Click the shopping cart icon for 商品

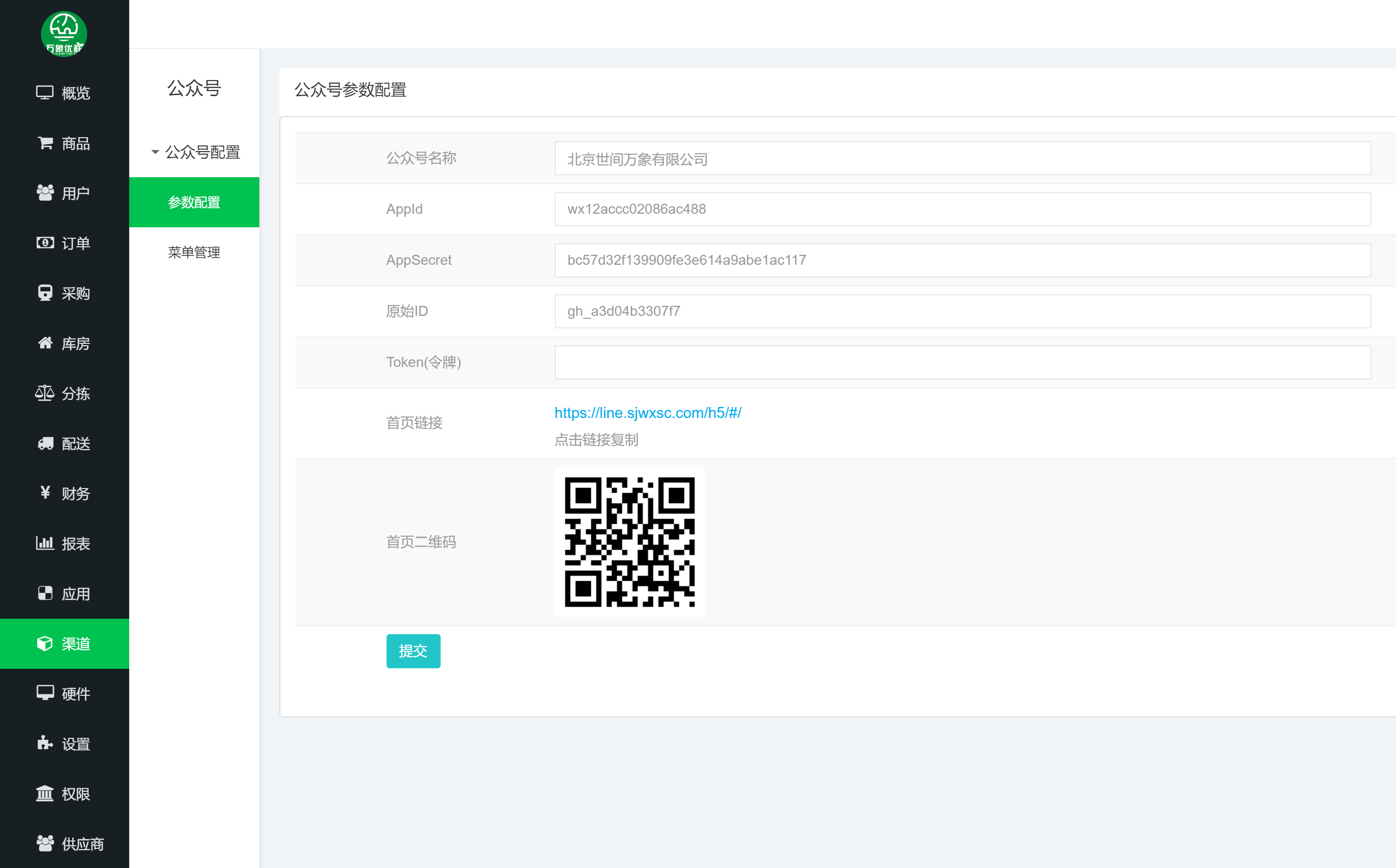click(x=46, y=142)
